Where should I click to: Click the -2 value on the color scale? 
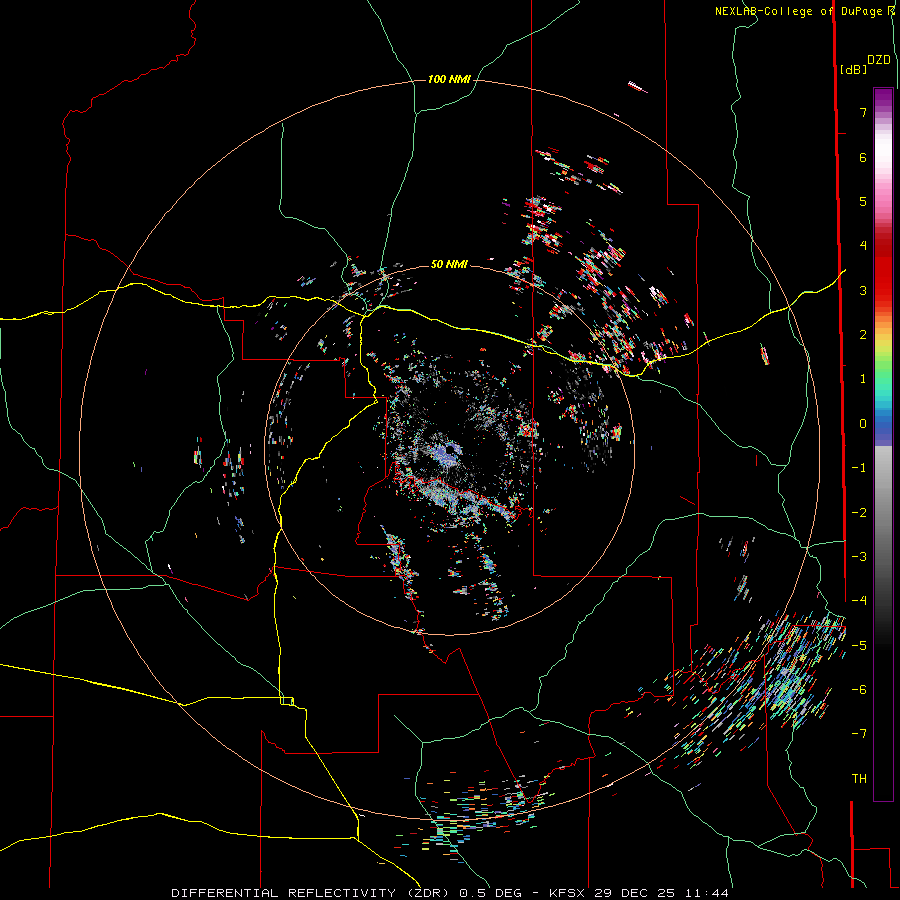coord(859,513)
